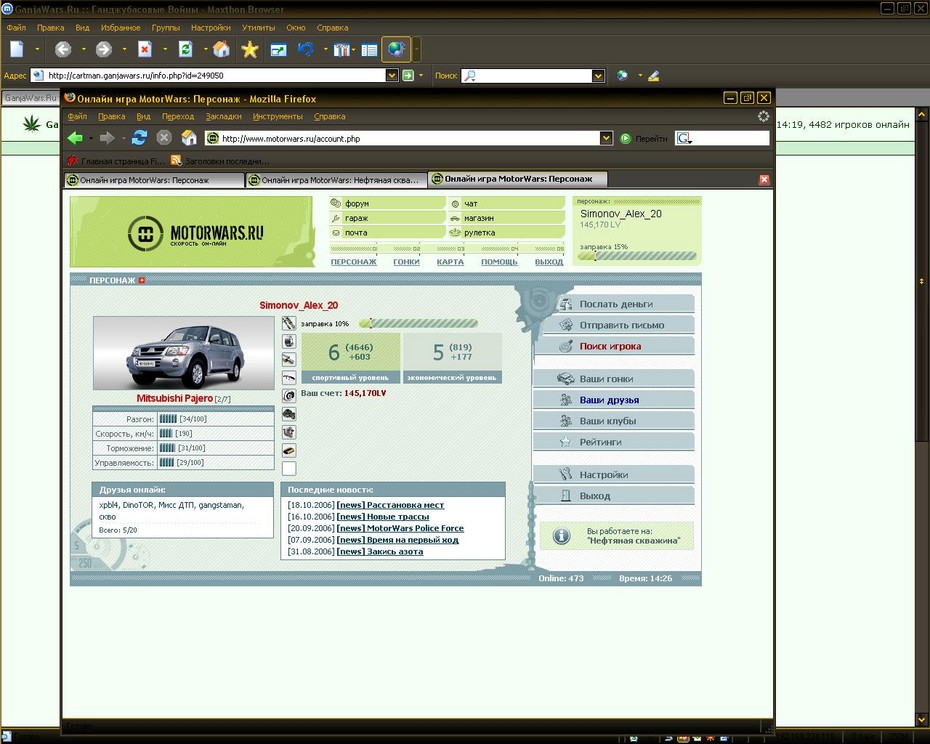Image resolution: width=930 pixels, height=744 pixels.
Task: Click the wheel equipment slot icon
Action: (x=289, y=396)
